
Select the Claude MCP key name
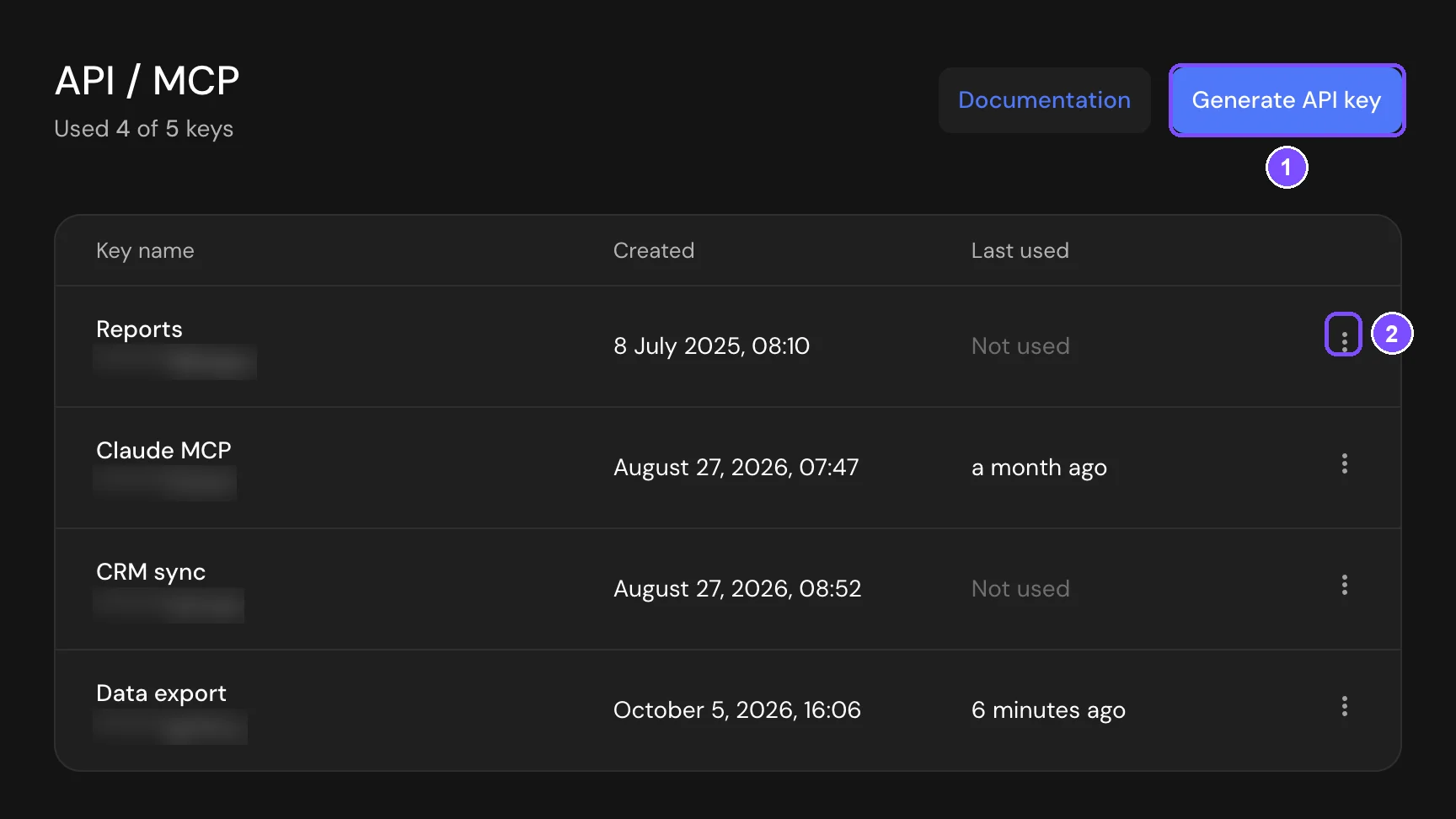click(x=163, y=451)
